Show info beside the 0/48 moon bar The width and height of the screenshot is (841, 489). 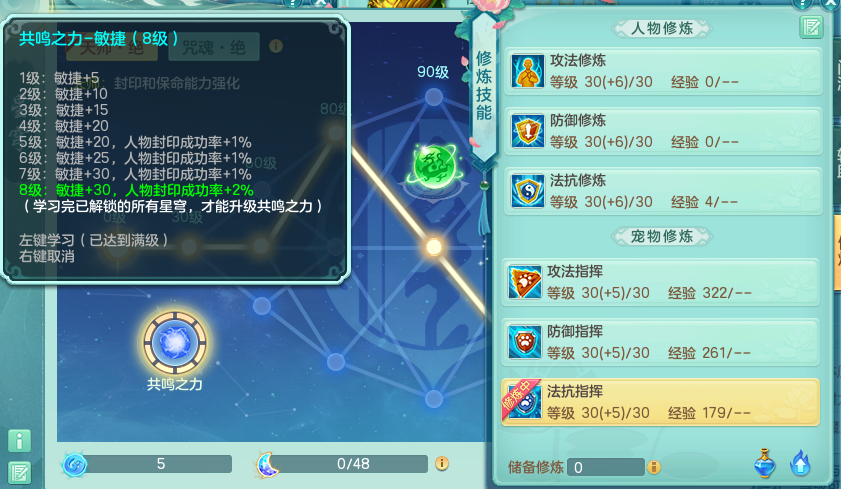(442, 463)
